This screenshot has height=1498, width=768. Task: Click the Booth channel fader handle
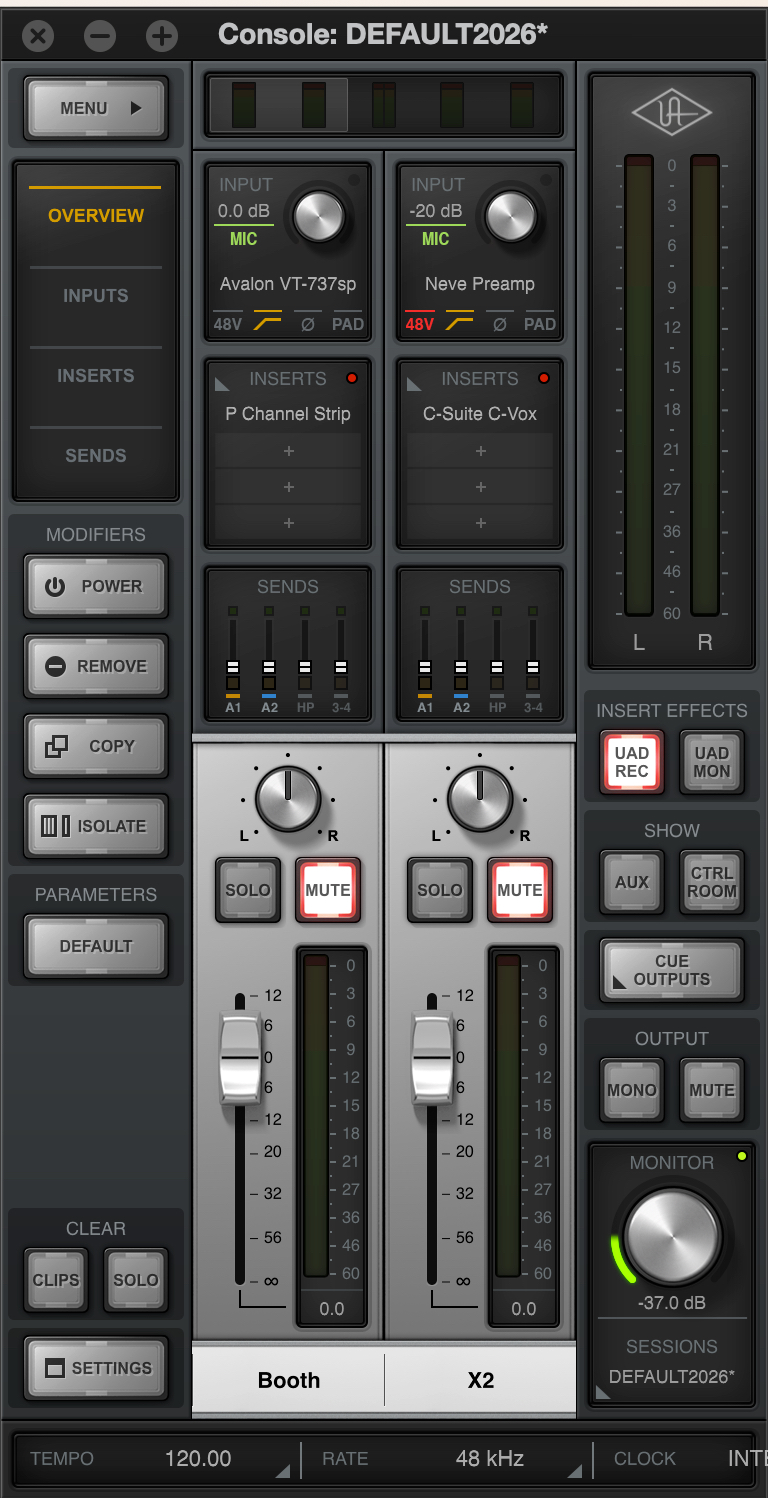240,1056
